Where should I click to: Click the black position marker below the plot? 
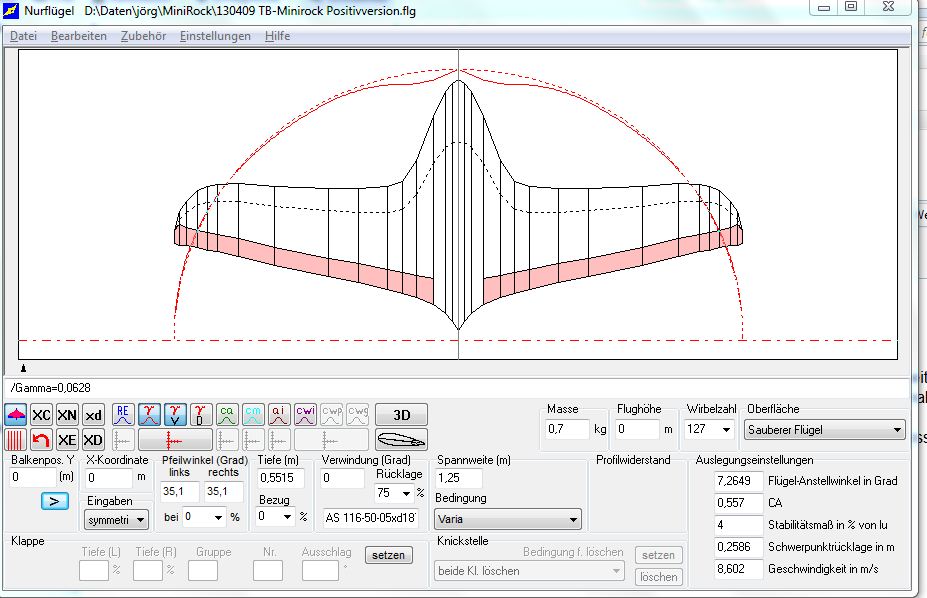(x=24, y=370)
